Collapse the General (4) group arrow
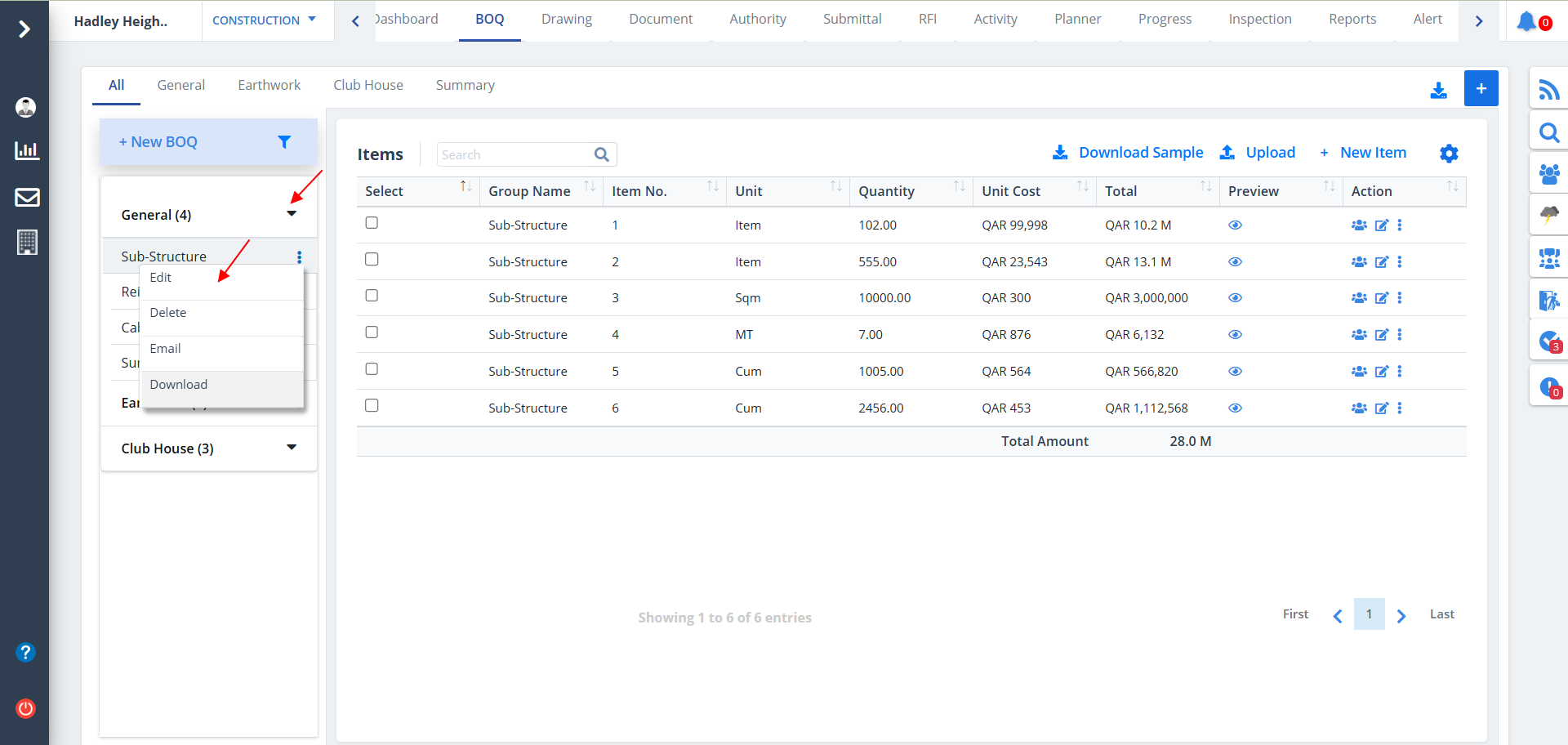 pyautogui.click(x=292, y=214)
